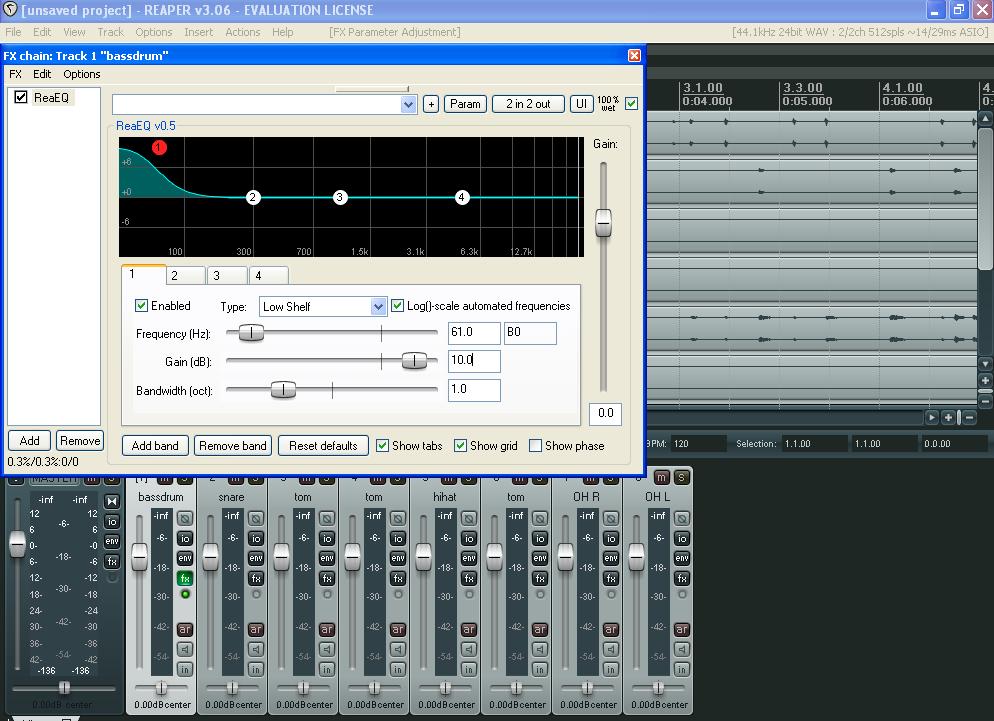Click the Reset defaults button

click(323, 446)
